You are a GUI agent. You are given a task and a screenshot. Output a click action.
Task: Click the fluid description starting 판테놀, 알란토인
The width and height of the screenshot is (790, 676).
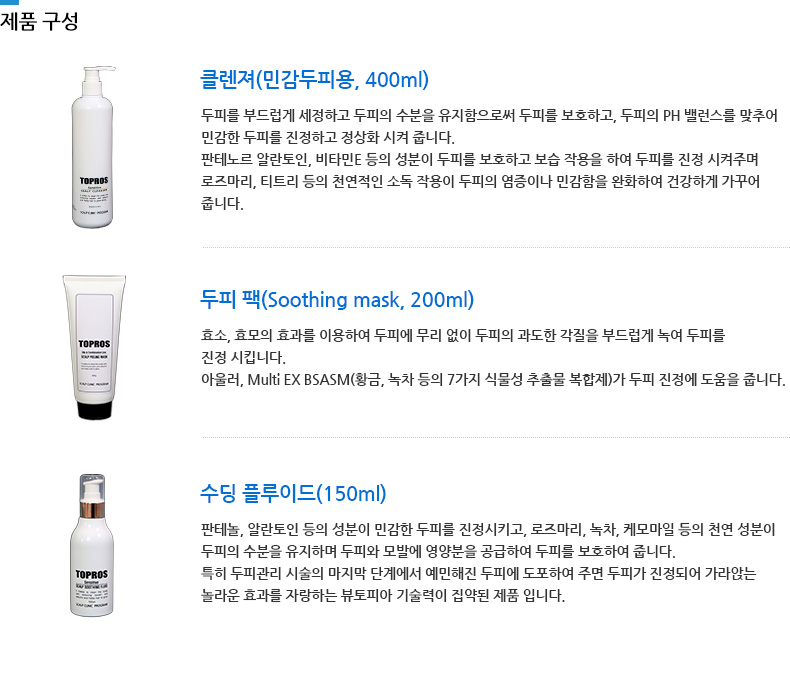(x=488, y=540)
